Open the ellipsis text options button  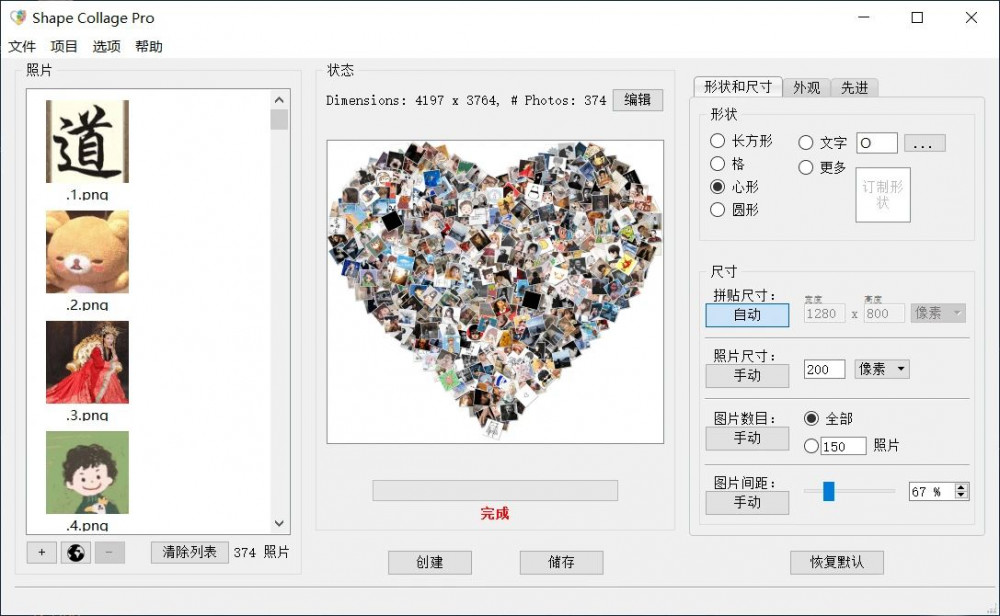coord(924,143)
